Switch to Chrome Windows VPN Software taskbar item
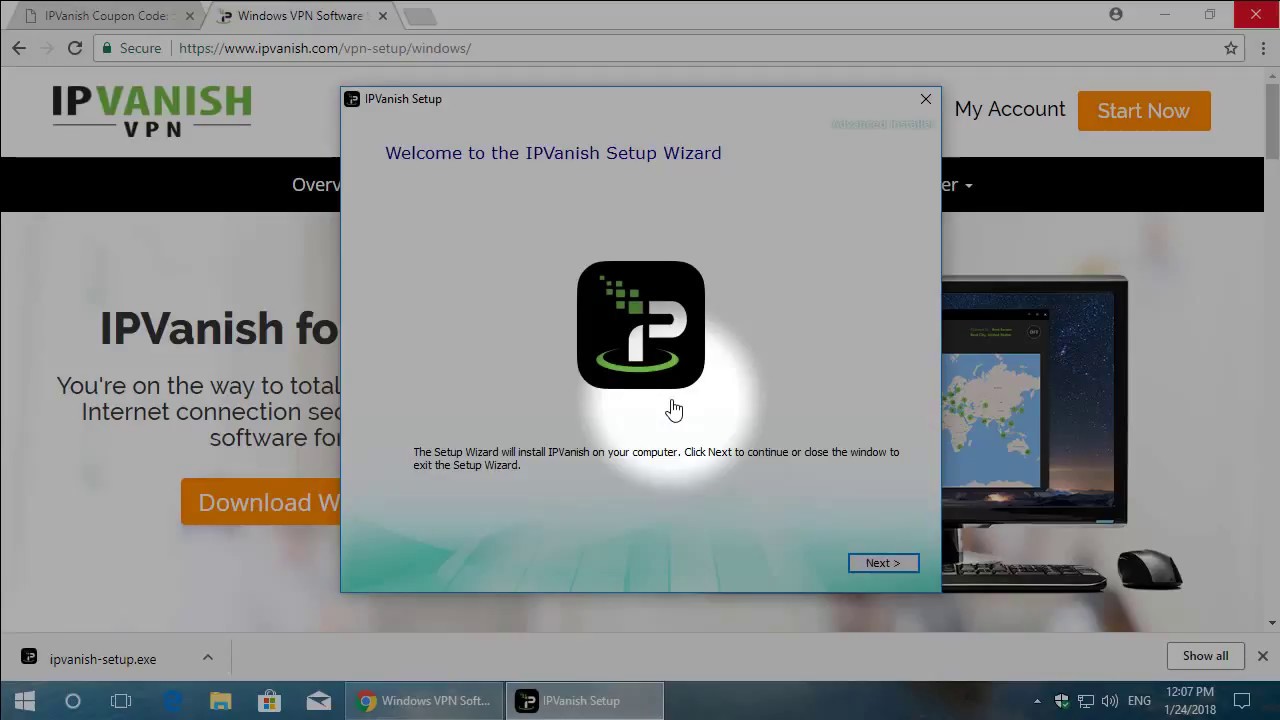The height and width of the screenshot is (720, 1280). pyautogui.click(x=424, y=701)
